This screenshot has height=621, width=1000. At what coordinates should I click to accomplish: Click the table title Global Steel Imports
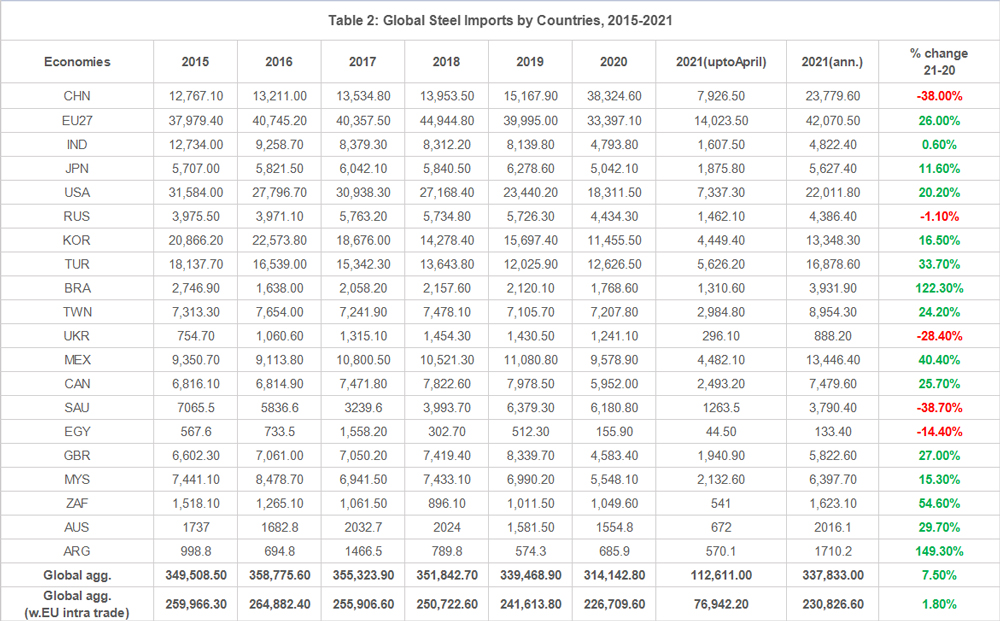(500, 20)
